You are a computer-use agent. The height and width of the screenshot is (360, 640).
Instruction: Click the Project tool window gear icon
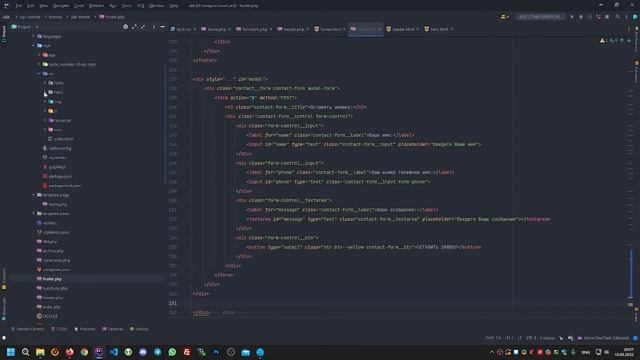point(125,27)
